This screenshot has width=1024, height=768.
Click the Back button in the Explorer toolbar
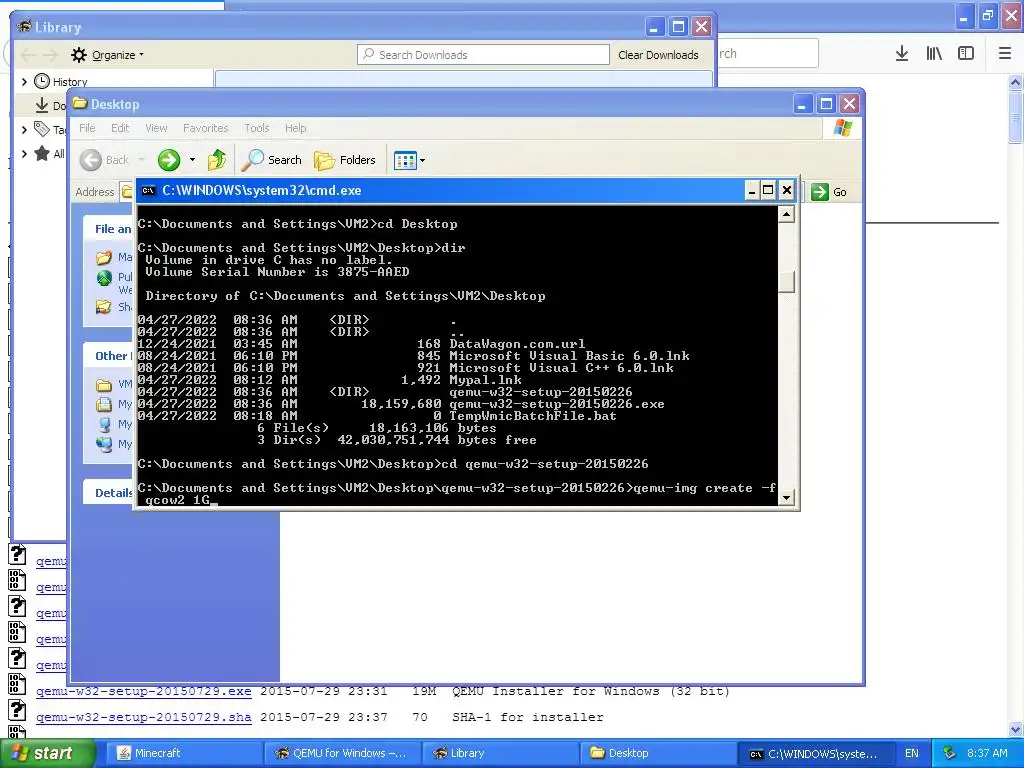104,160
